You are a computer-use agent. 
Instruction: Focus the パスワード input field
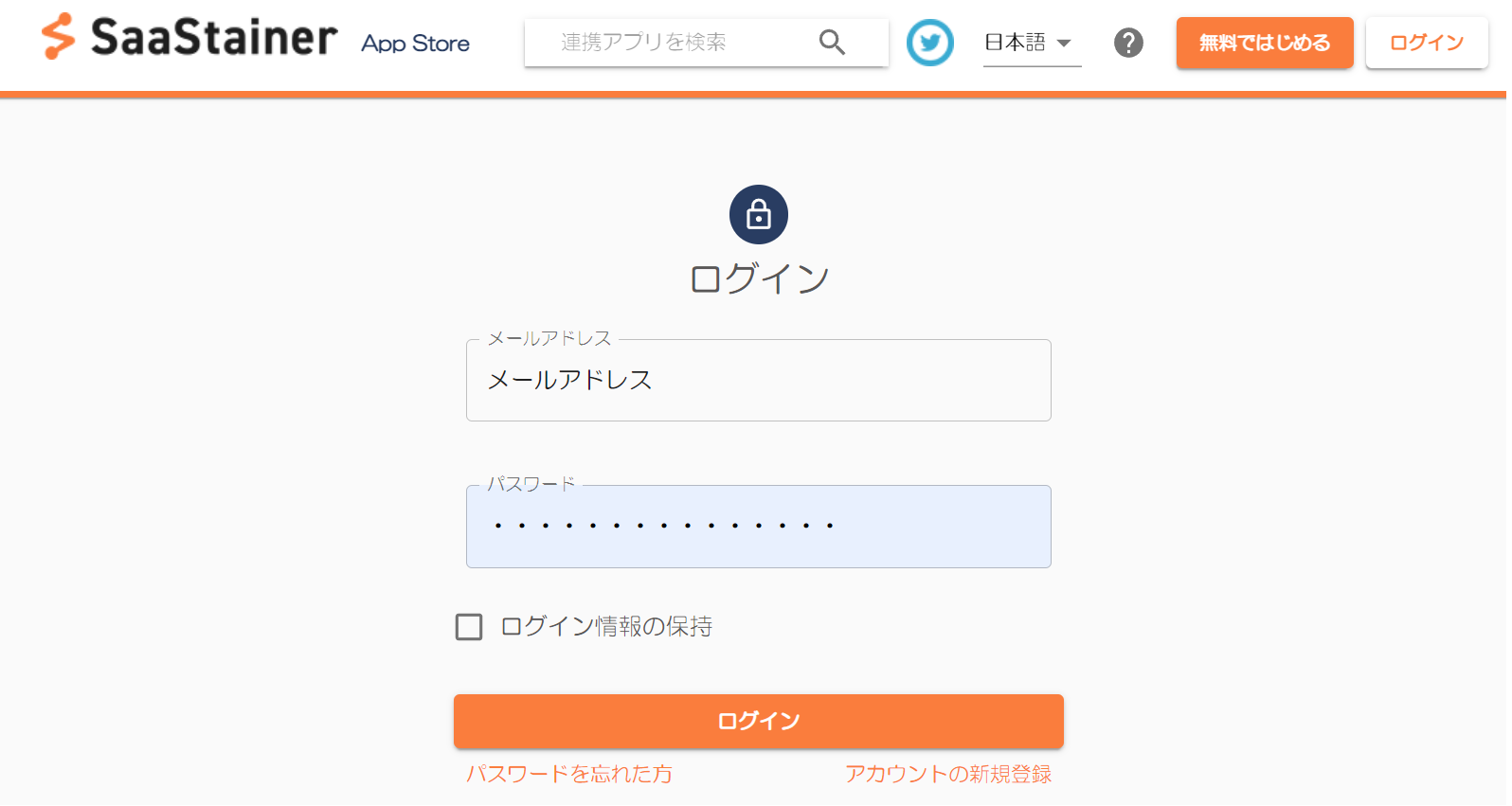759,527
